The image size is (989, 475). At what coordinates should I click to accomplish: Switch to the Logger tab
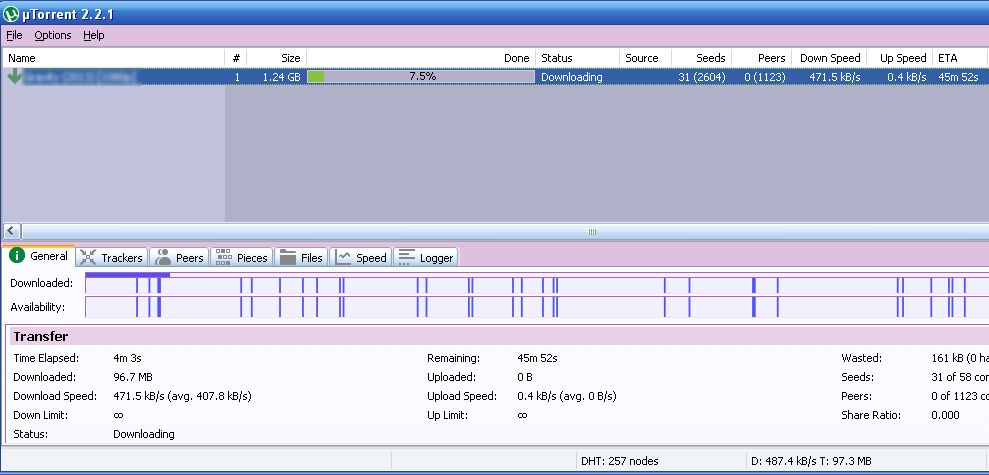(x=426, y=257)
